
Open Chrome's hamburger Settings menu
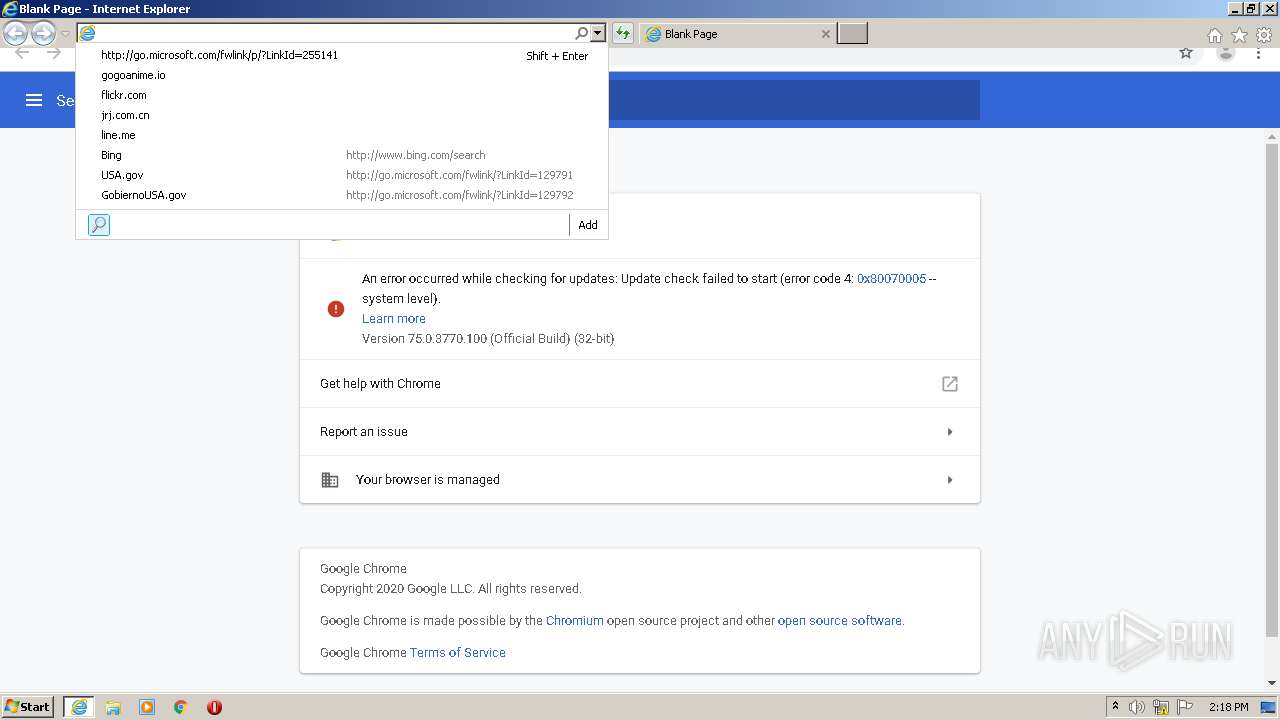coord(34,100)
